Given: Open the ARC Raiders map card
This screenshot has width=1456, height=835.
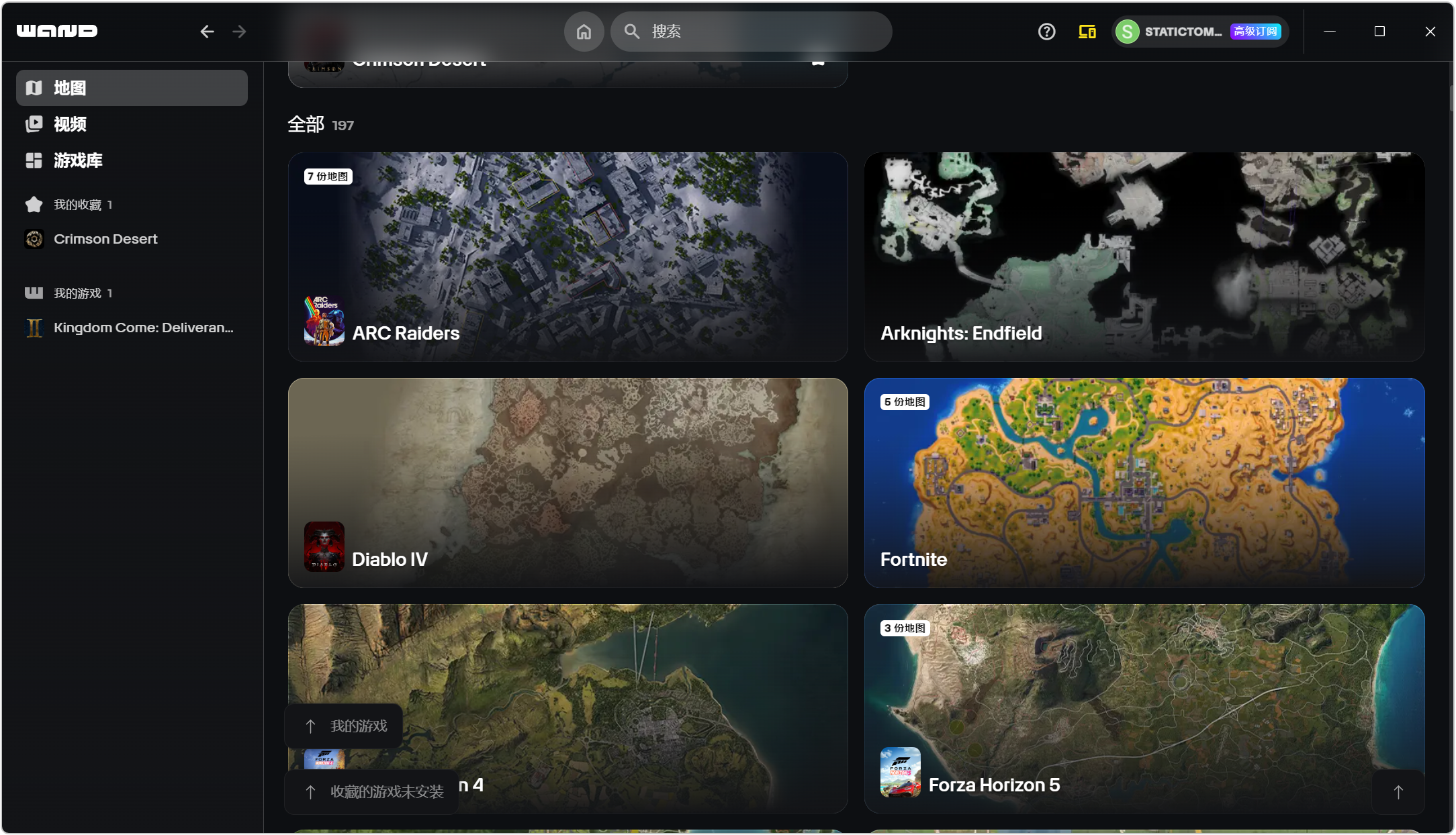Looking at the screenshot, I should click(x=568, y=257).
